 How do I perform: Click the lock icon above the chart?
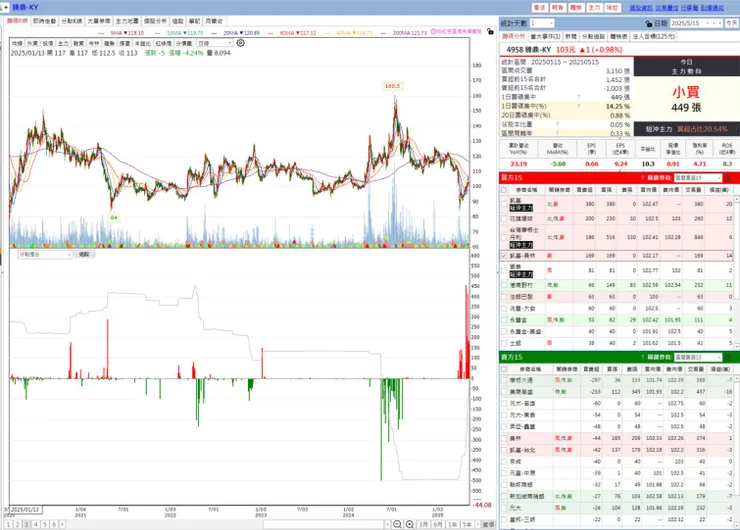coord(490,32)
